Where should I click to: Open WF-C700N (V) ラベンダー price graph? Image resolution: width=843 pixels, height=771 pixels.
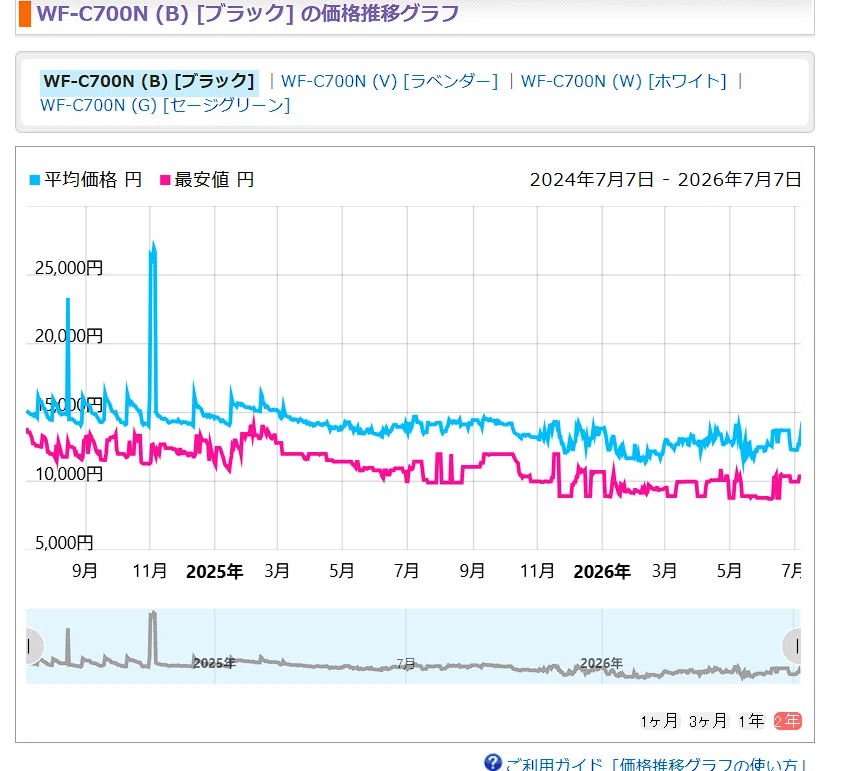pyautogui.click(x=390, y=81)
